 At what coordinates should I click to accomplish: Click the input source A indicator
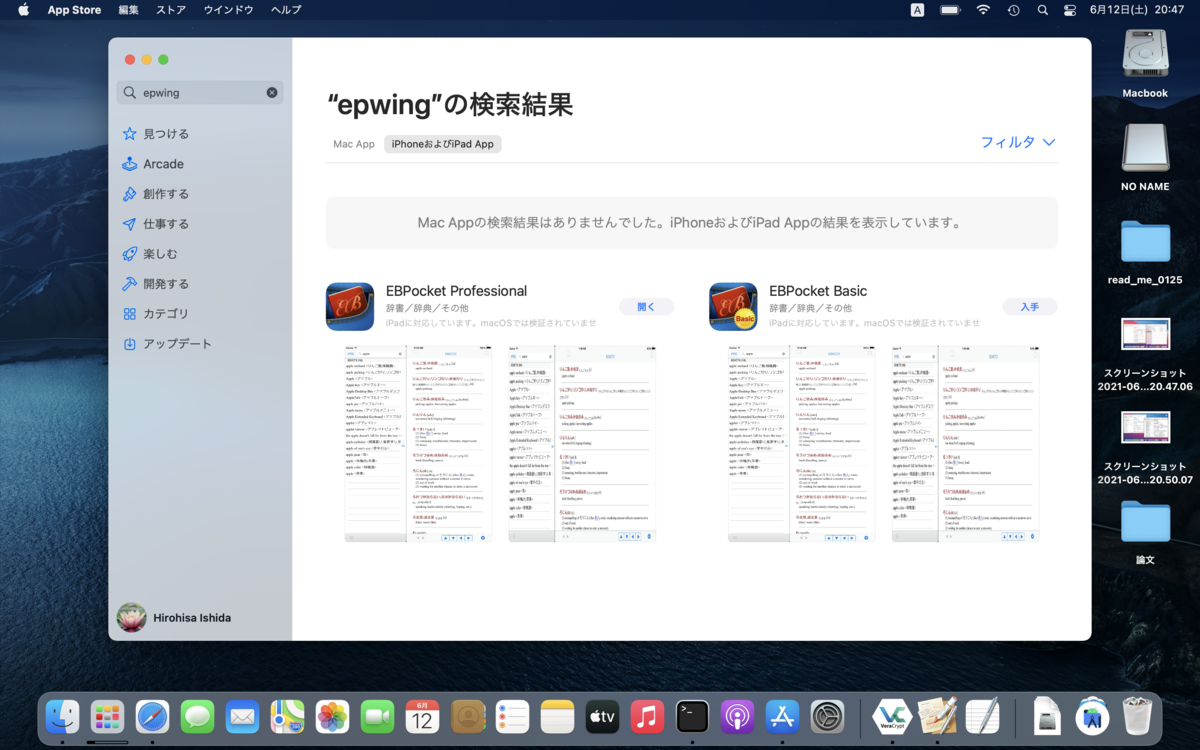(917, 10)
